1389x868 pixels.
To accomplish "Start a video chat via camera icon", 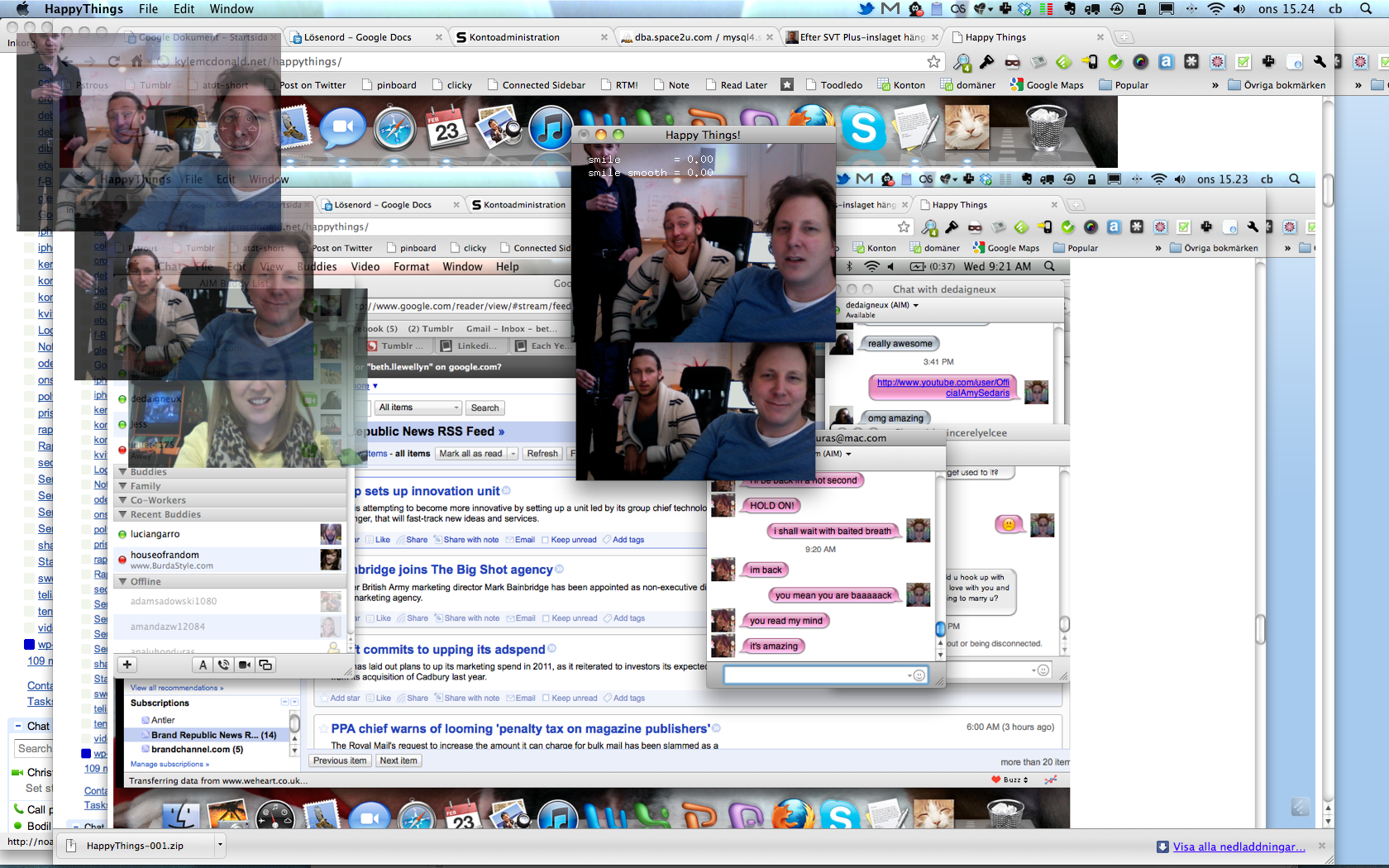I will coord(245,665).
